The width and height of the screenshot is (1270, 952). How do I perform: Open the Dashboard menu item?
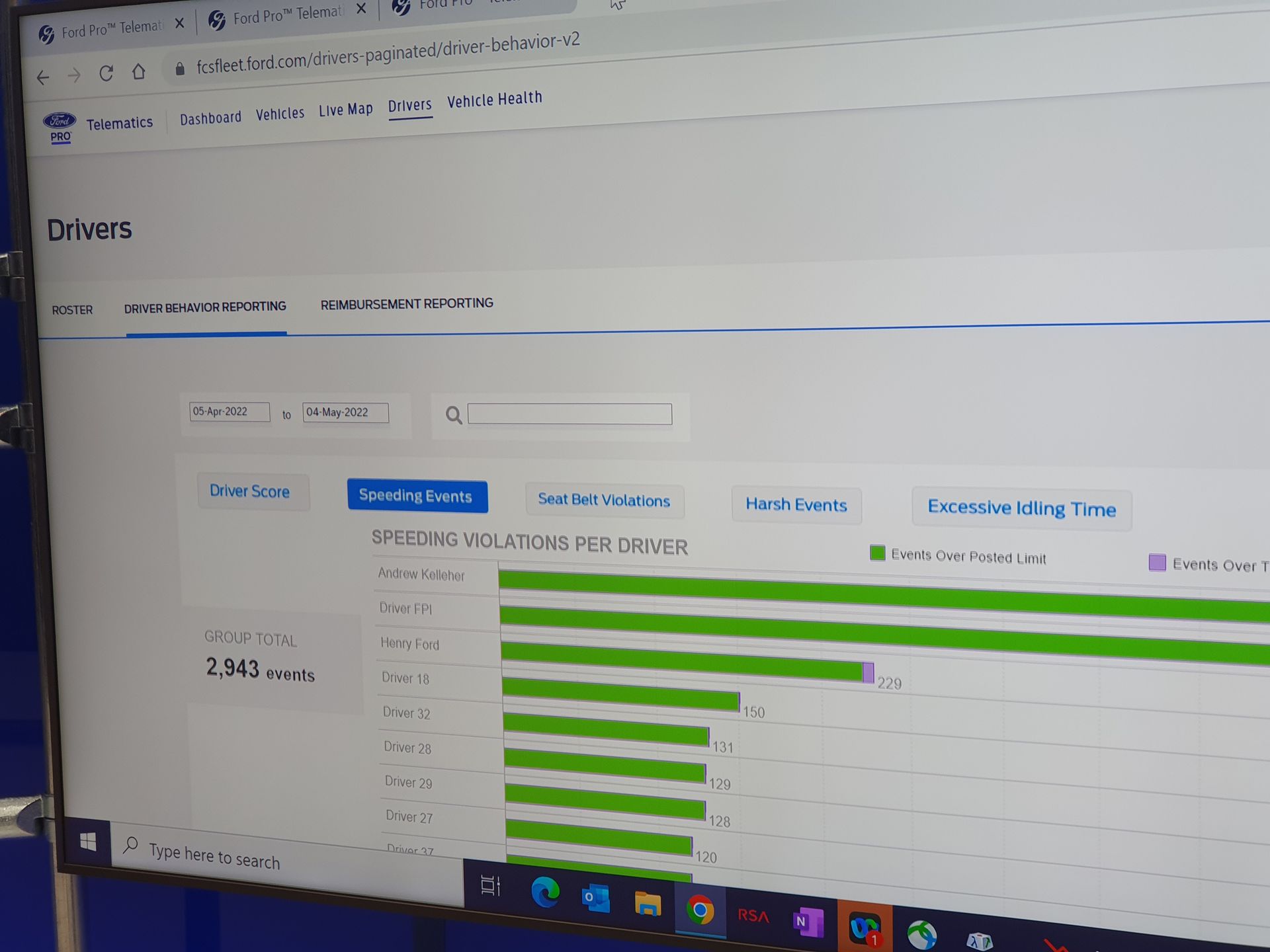click(210, 118)
